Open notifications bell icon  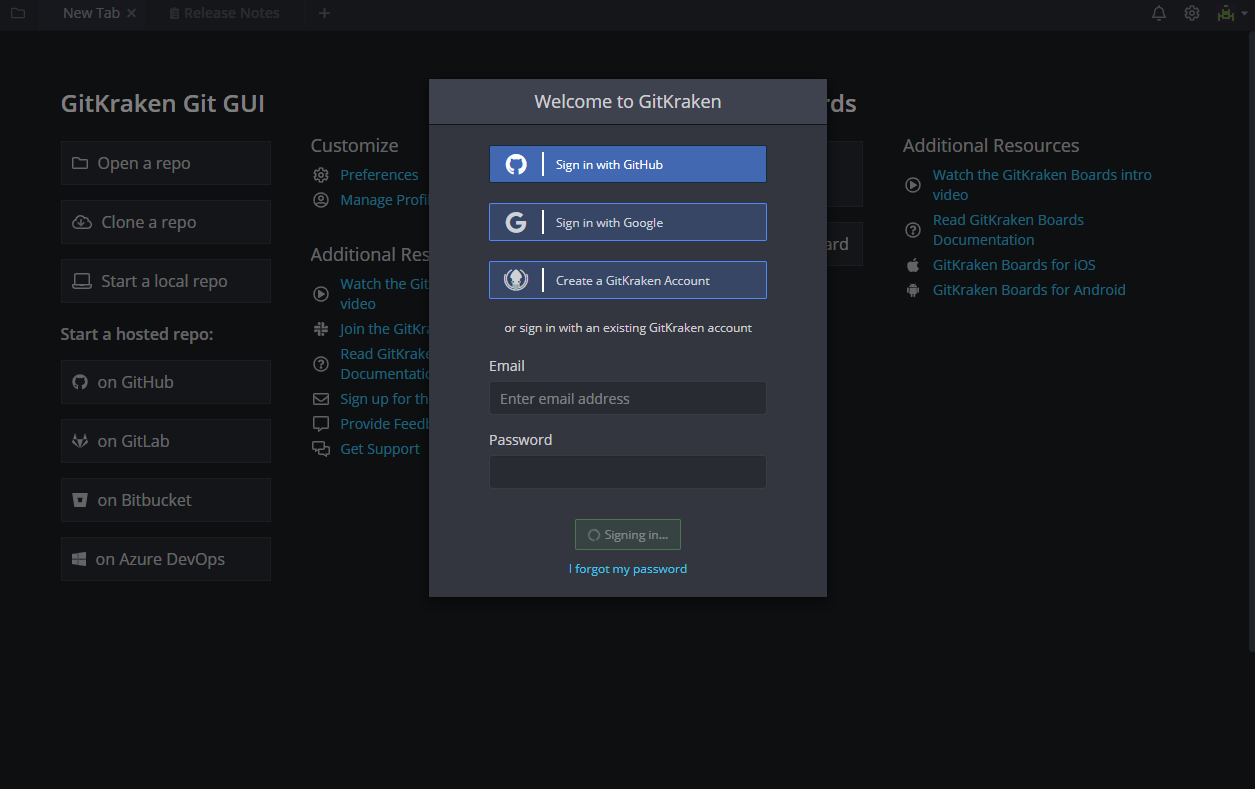(x=1159, y=13)
